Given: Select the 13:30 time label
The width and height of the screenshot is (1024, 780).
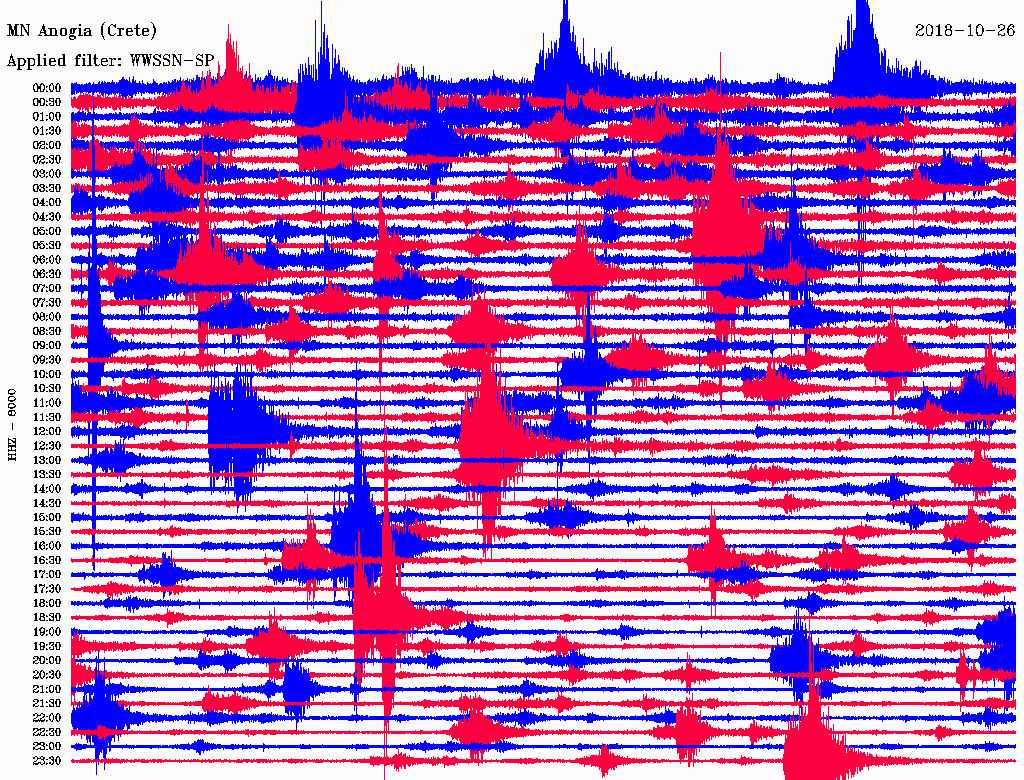Looking at the screenshot, I should pyautogui.click(x=47, y=475).
